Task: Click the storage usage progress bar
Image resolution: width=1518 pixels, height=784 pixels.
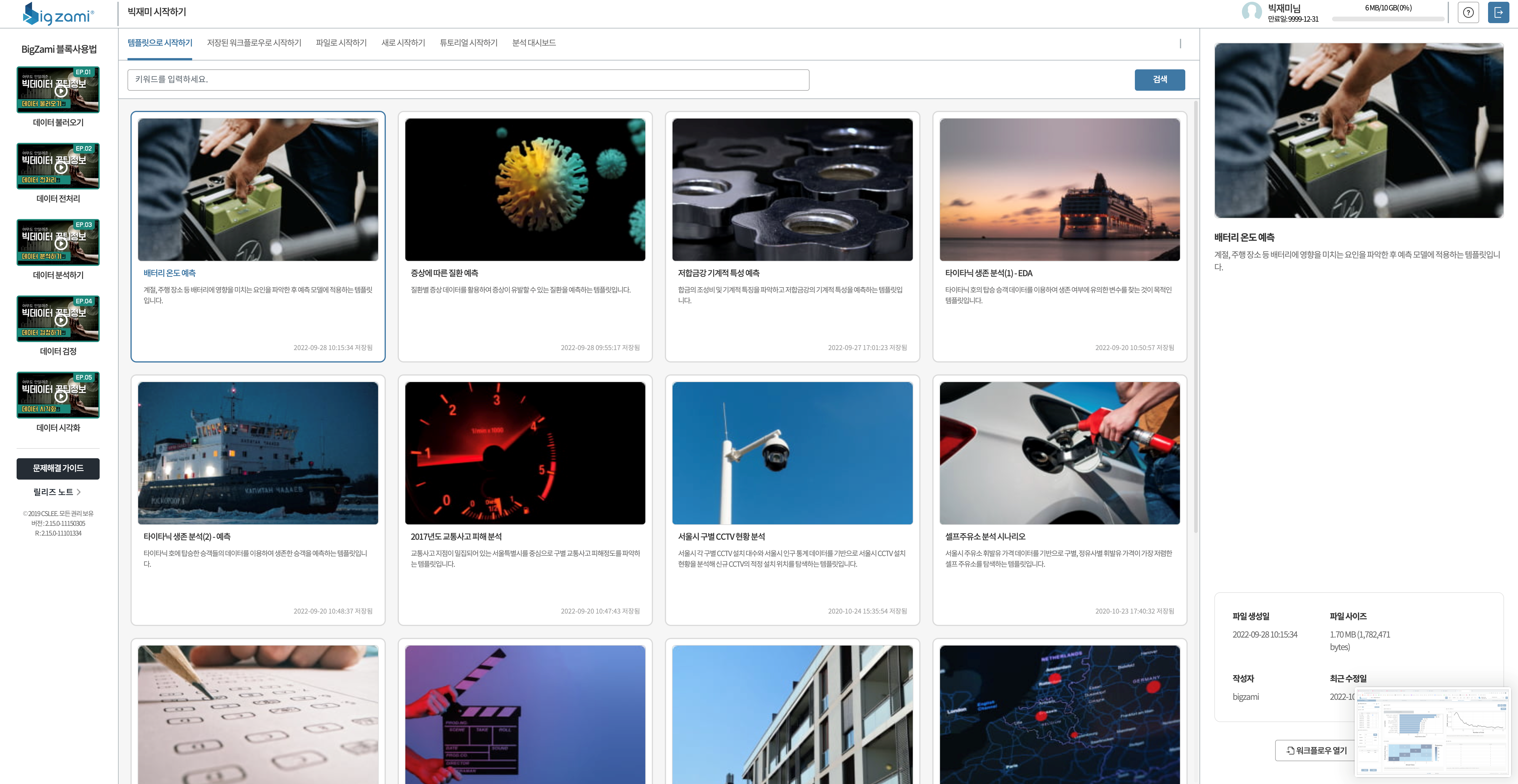Action: coord(1388,19)
